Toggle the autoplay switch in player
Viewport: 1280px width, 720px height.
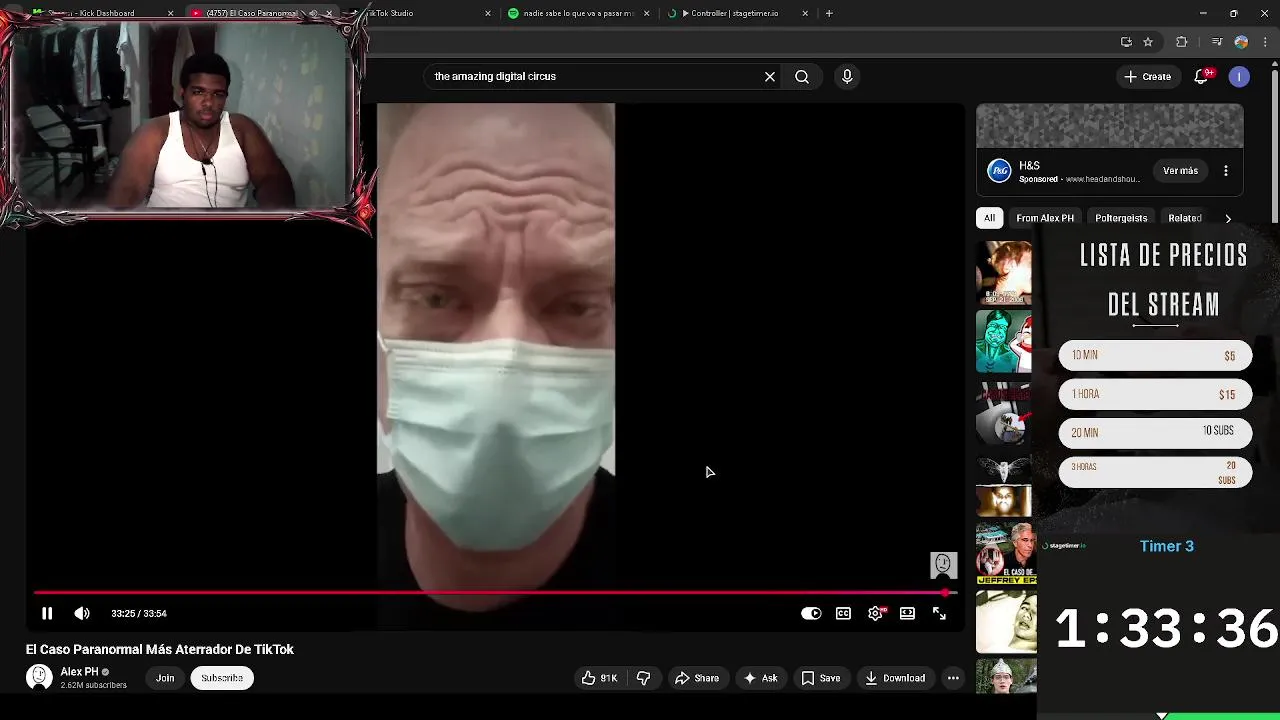coord(811,613)
